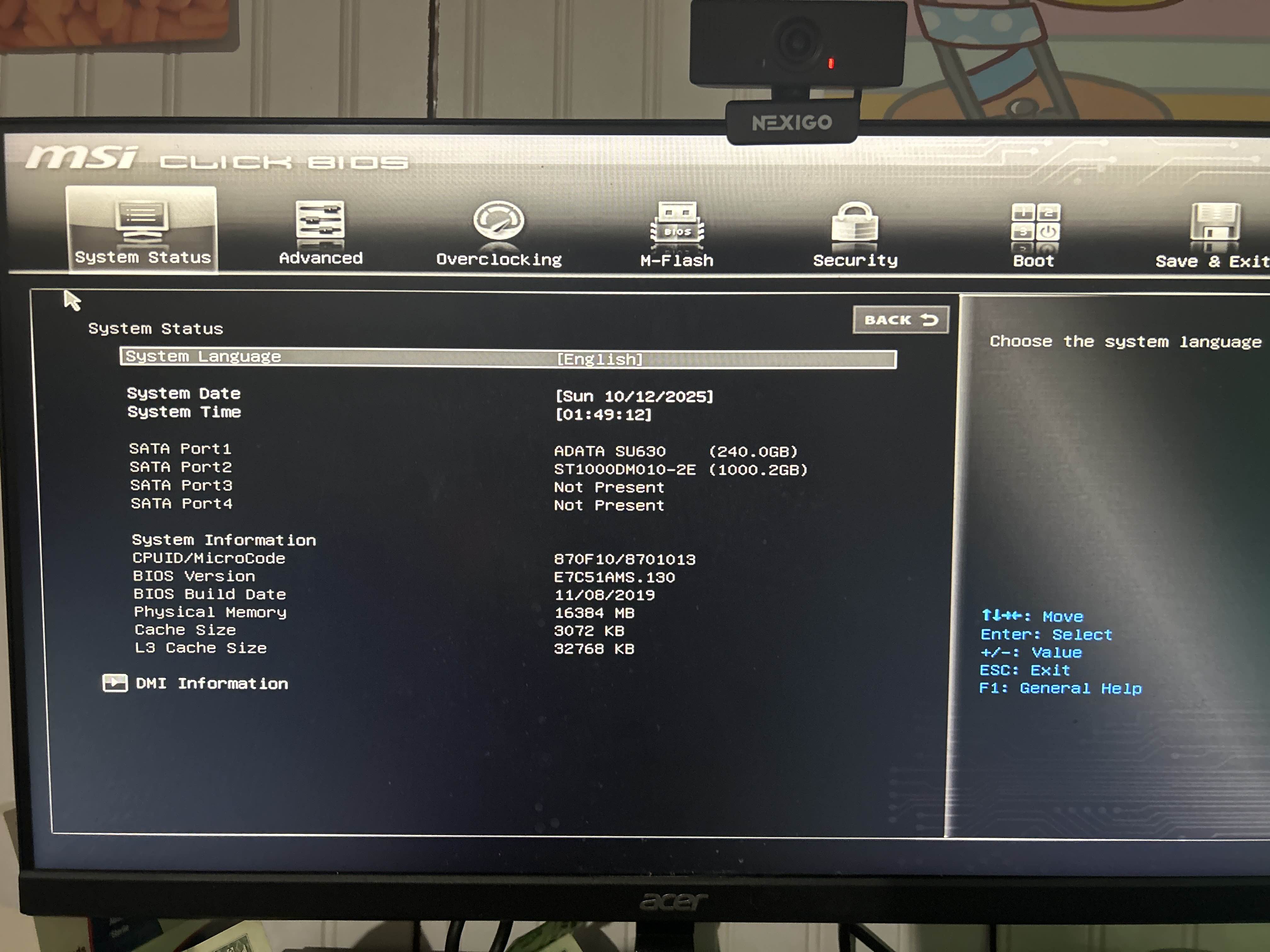Click the Security tab label text
Image resolution: width=1270 pixels, height=952 pixels.
tap(855, 261)
